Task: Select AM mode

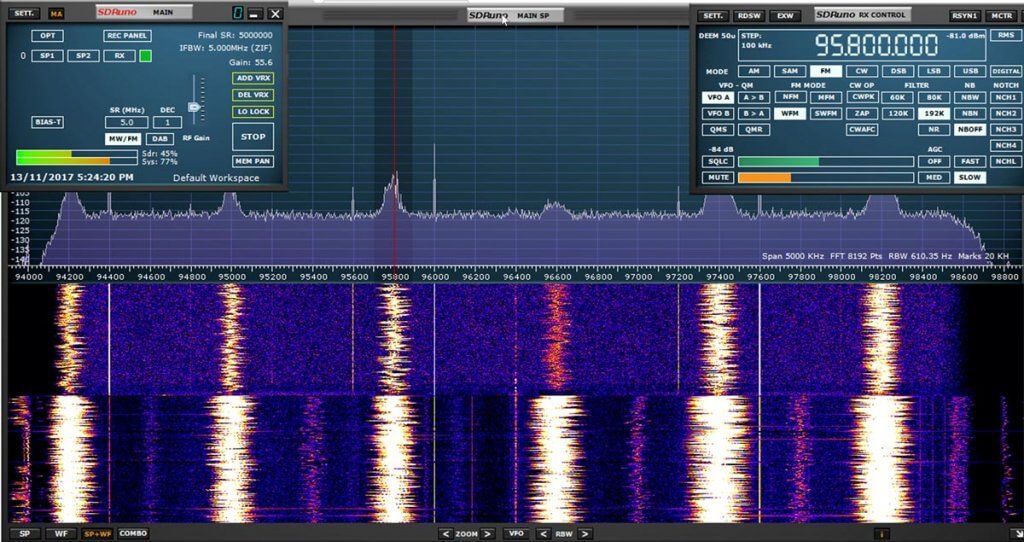Action: click(x=754, y=71)
